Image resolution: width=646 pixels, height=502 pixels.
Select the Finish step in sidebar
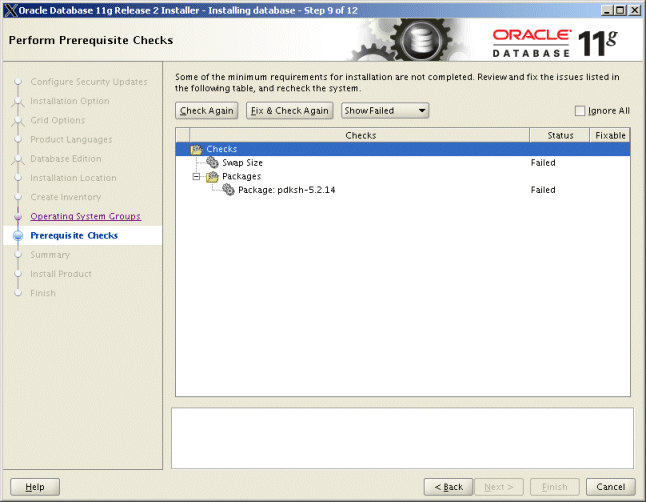(43, 293)
